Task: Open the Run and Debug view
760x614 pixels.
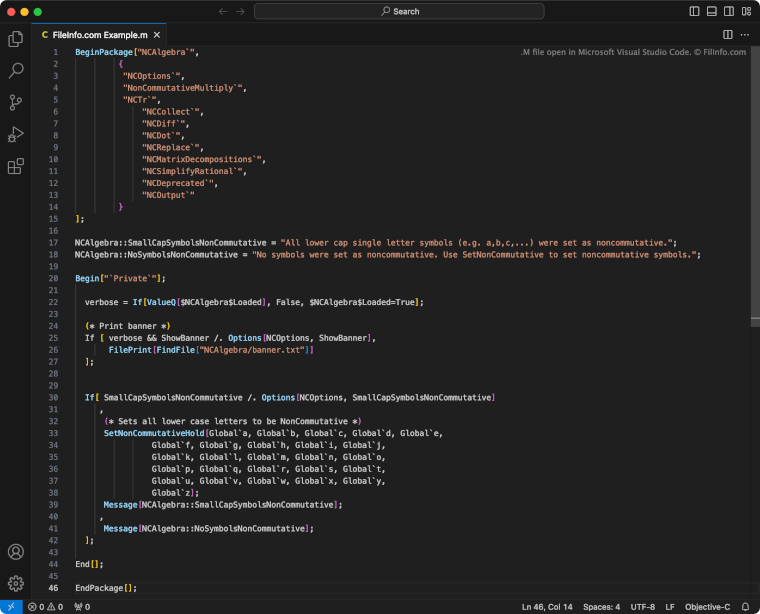Action: click(15, 135)
